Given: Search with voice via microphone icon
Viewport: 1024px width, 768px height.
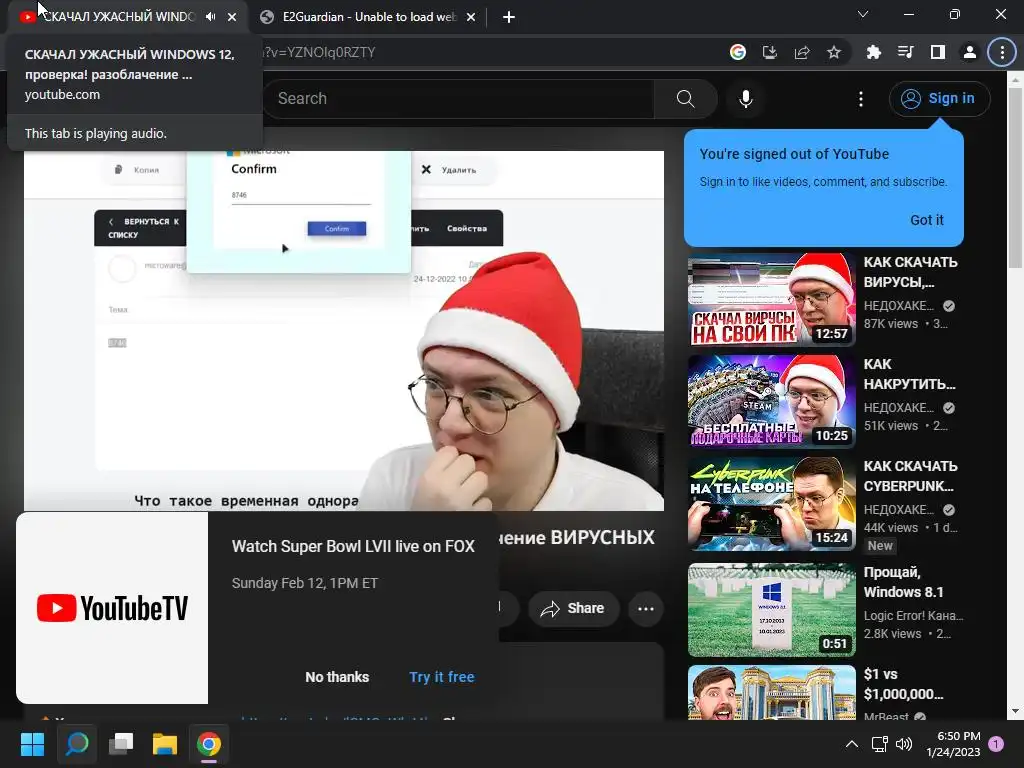Looking at the screenshot, I should pos(746,99).
